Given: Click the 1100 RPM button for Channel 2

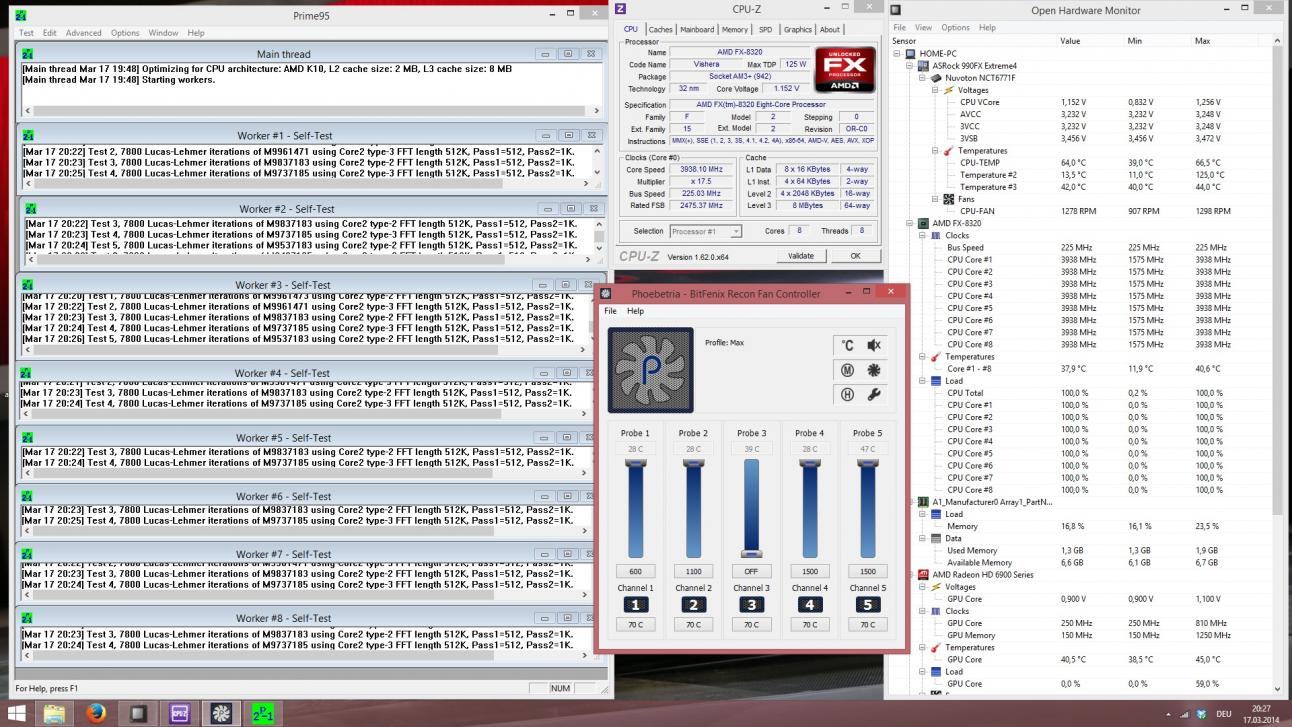Looking at the screenshot, I should point(693,571).
